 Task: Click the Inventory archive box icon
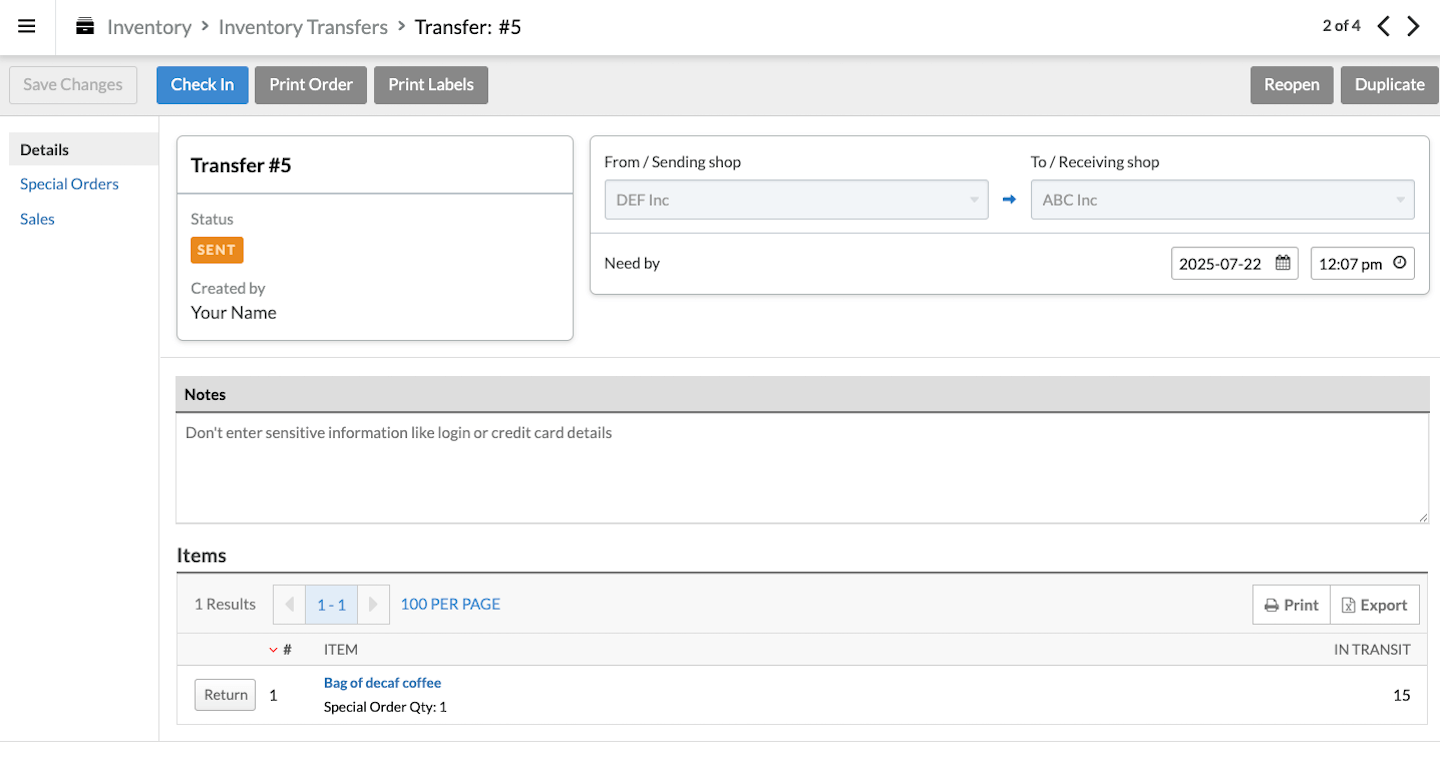coord(85,27)
